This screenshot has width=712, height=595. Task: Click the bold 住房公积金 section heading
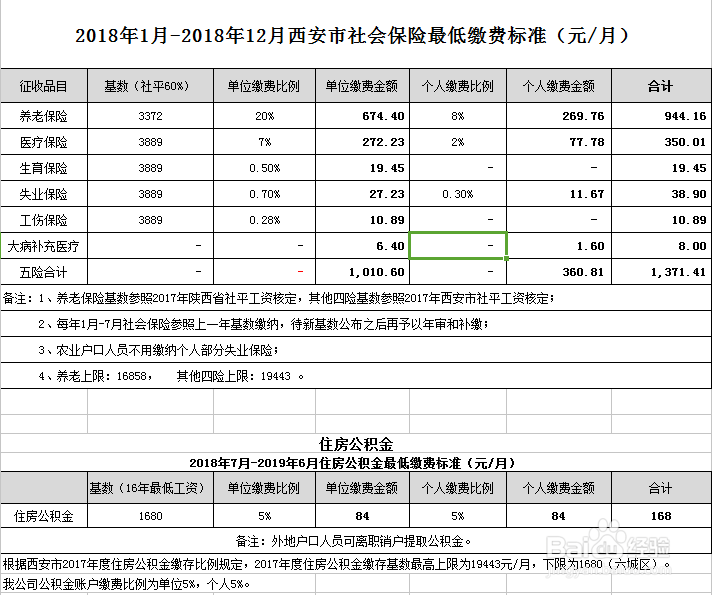pos(356,444)
